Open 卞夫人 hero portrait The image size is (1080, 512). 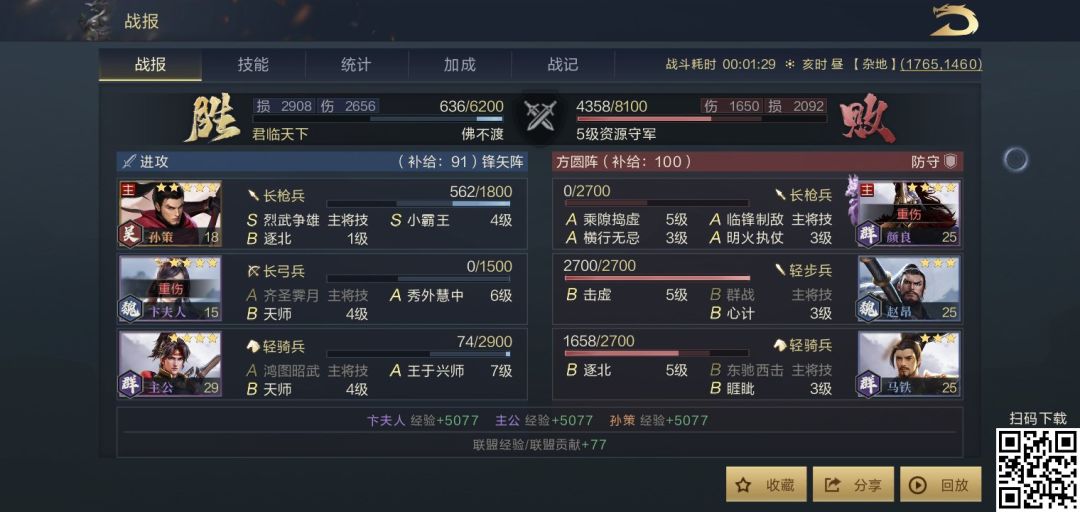coord(170,287)
